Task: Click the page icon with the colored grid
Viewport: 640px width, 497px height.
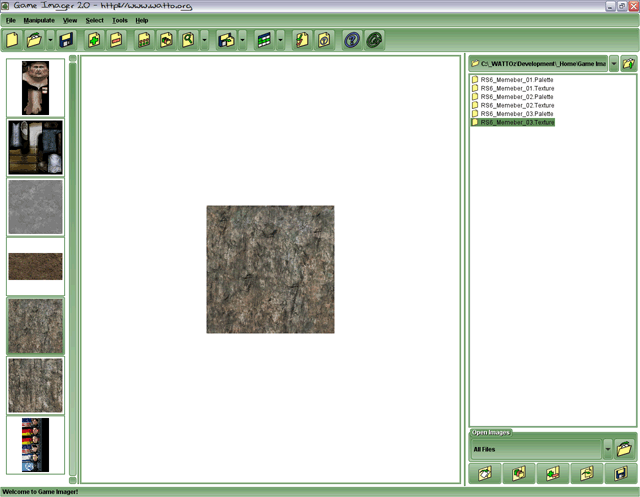Action: coord(144,40)
